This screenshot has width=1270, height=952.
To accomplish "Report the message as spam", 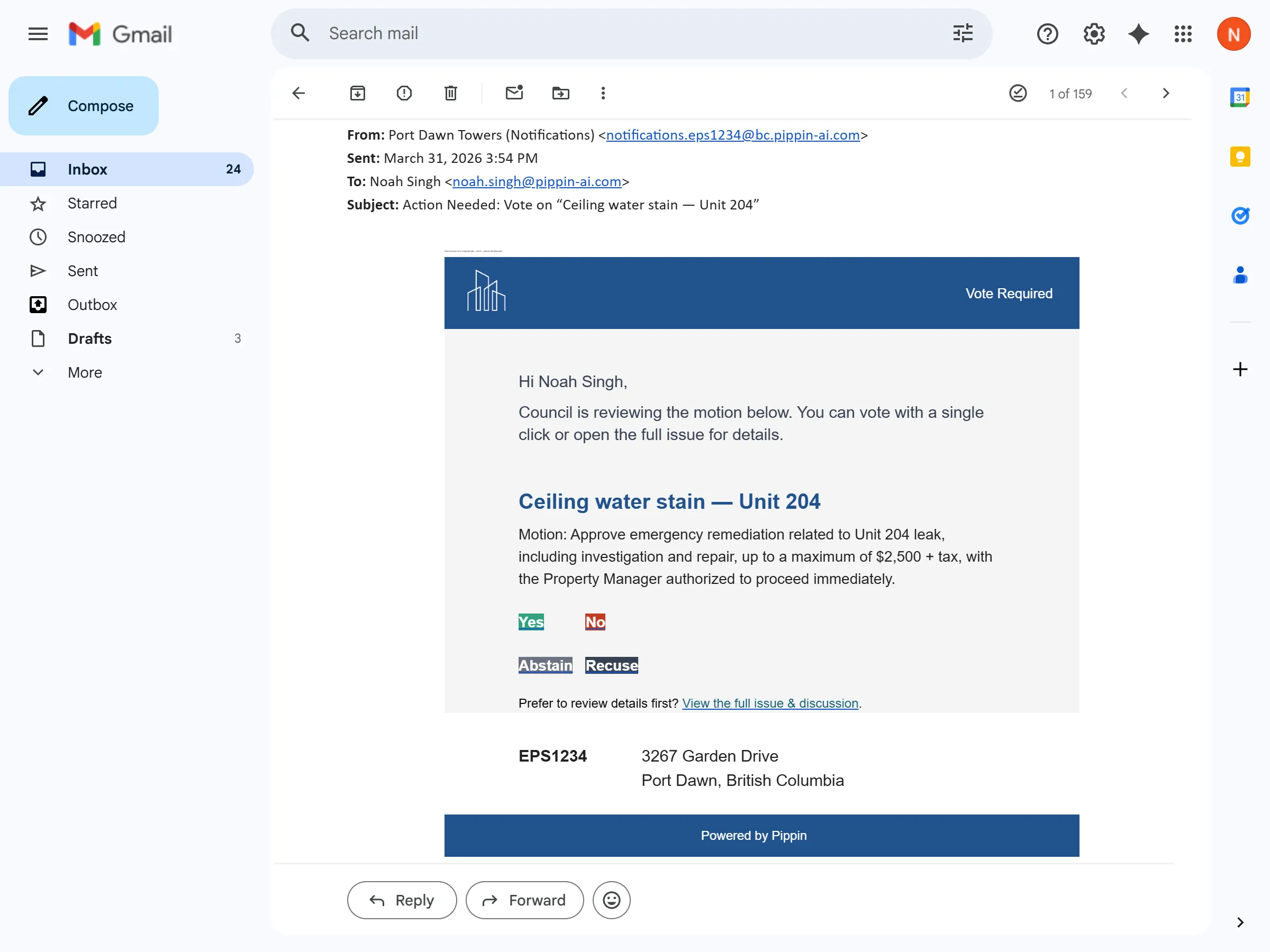I will click(404, 93).
